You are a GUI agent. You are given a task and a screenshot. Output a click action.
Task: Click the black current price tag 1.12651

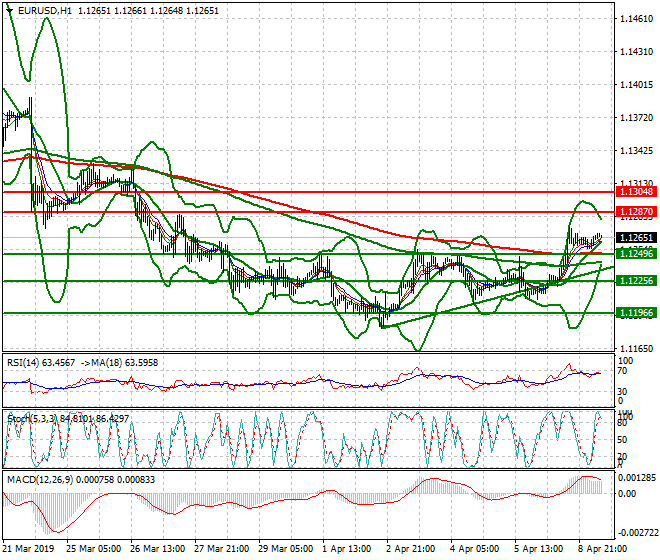coord(636,238)
